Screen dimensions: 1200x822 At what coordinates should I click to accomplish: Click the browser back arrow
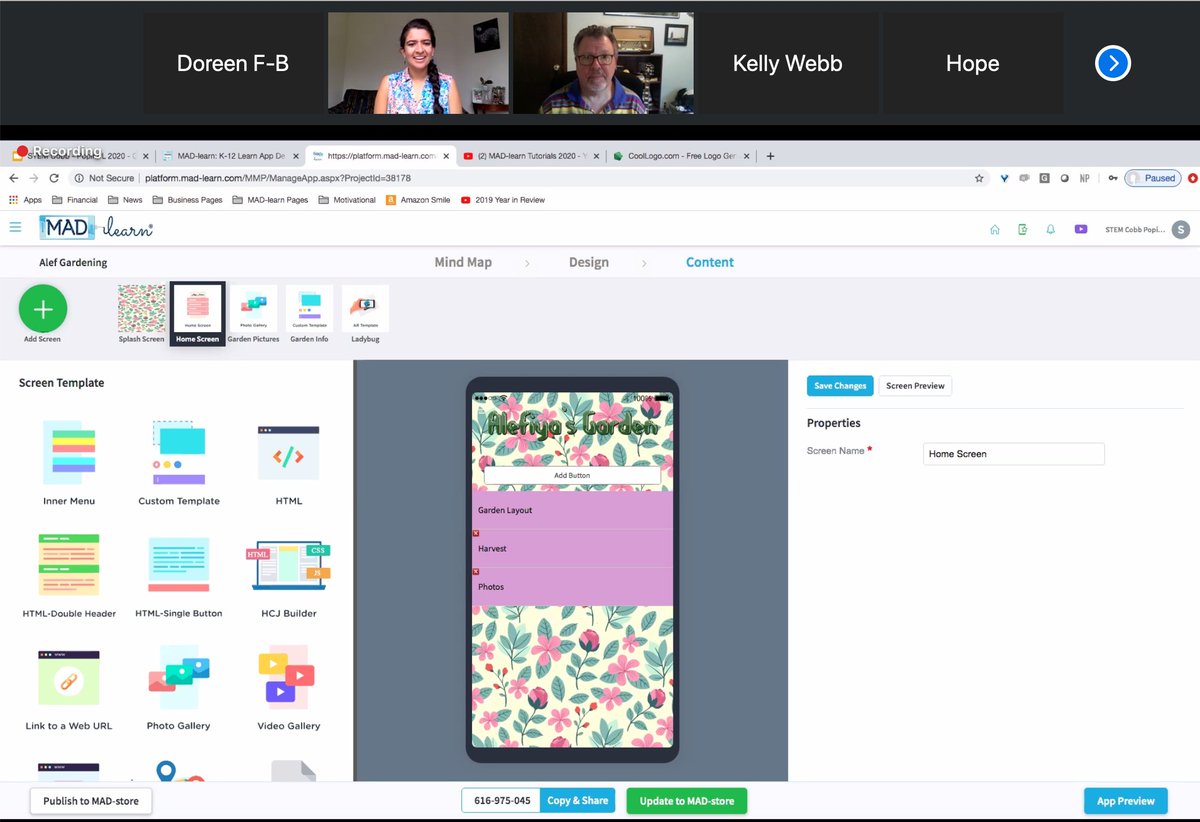pyautogui.click(x=14, y=178)
